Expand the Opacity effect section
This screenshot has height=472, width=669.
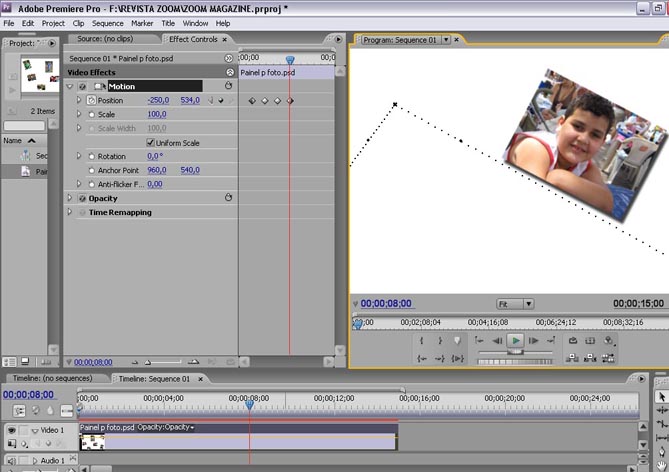(x=70, y=198)
